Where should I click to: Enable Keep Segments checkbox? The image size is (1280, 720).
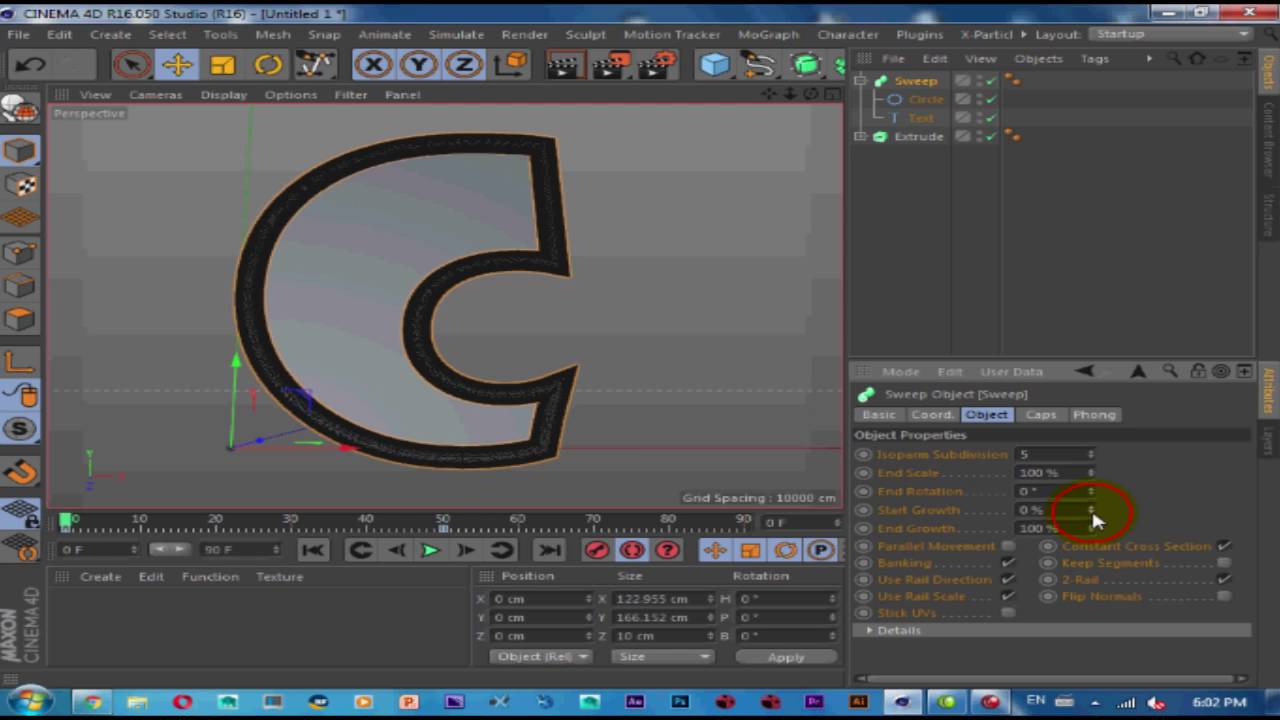1224,563
